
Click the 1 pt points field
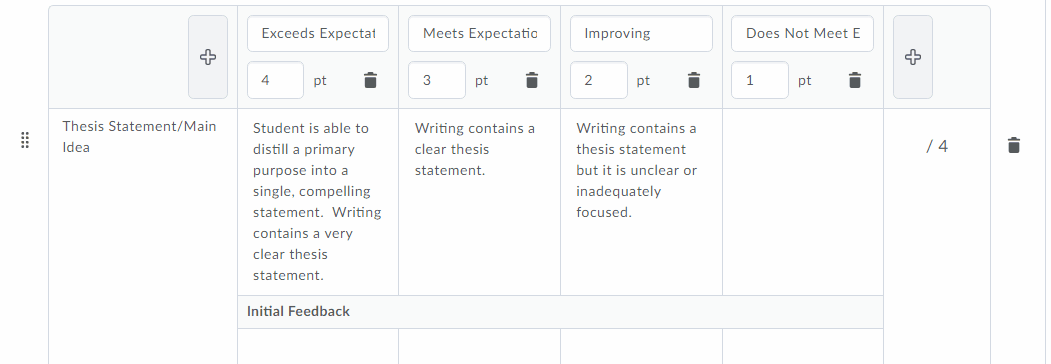760,80
